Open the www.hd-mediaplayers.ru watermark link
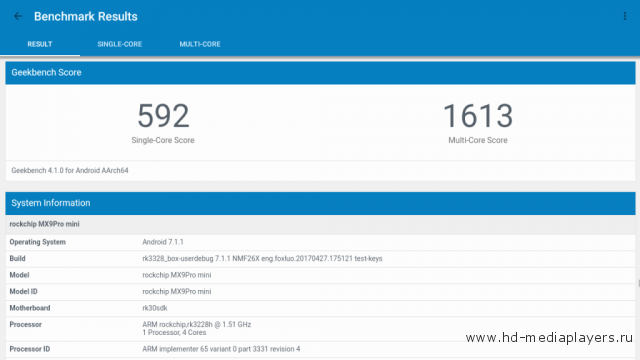Viewport: 640px width, 360px height. 549,338
